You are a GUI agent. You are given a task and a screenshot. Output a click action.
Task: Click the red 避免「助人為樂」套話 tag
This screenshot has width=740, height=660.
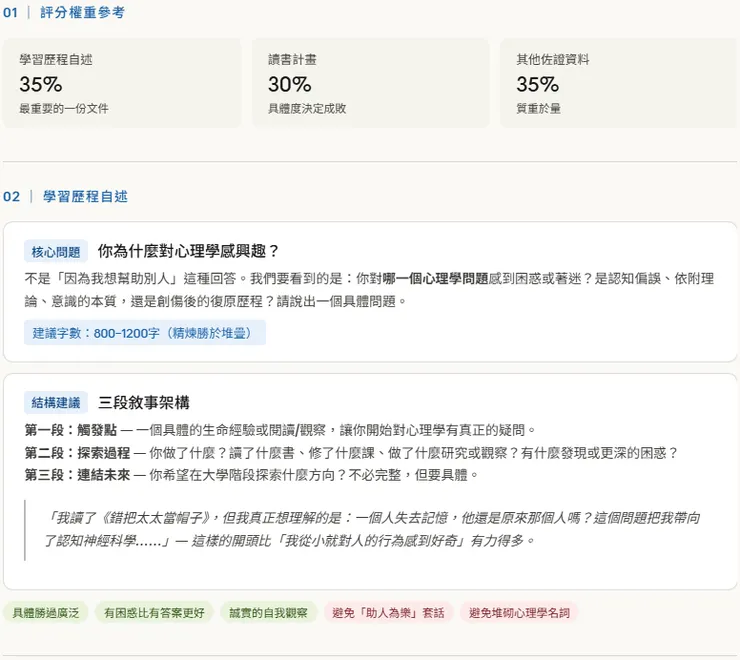point(388,612)
